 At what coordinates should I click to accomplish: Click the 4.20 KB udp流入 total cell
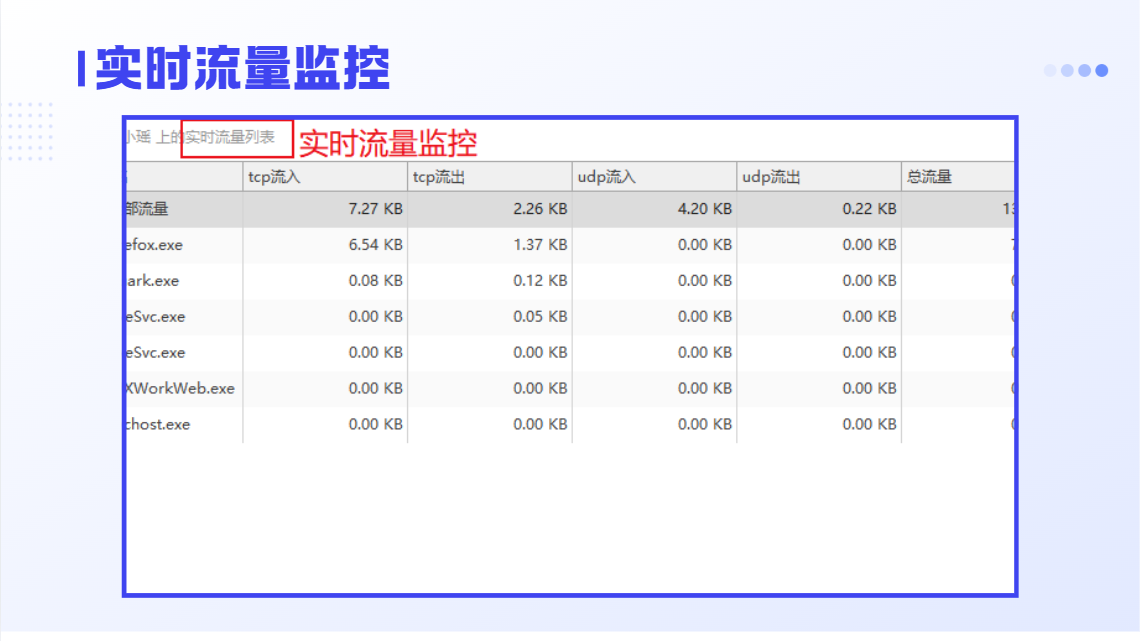654,209
